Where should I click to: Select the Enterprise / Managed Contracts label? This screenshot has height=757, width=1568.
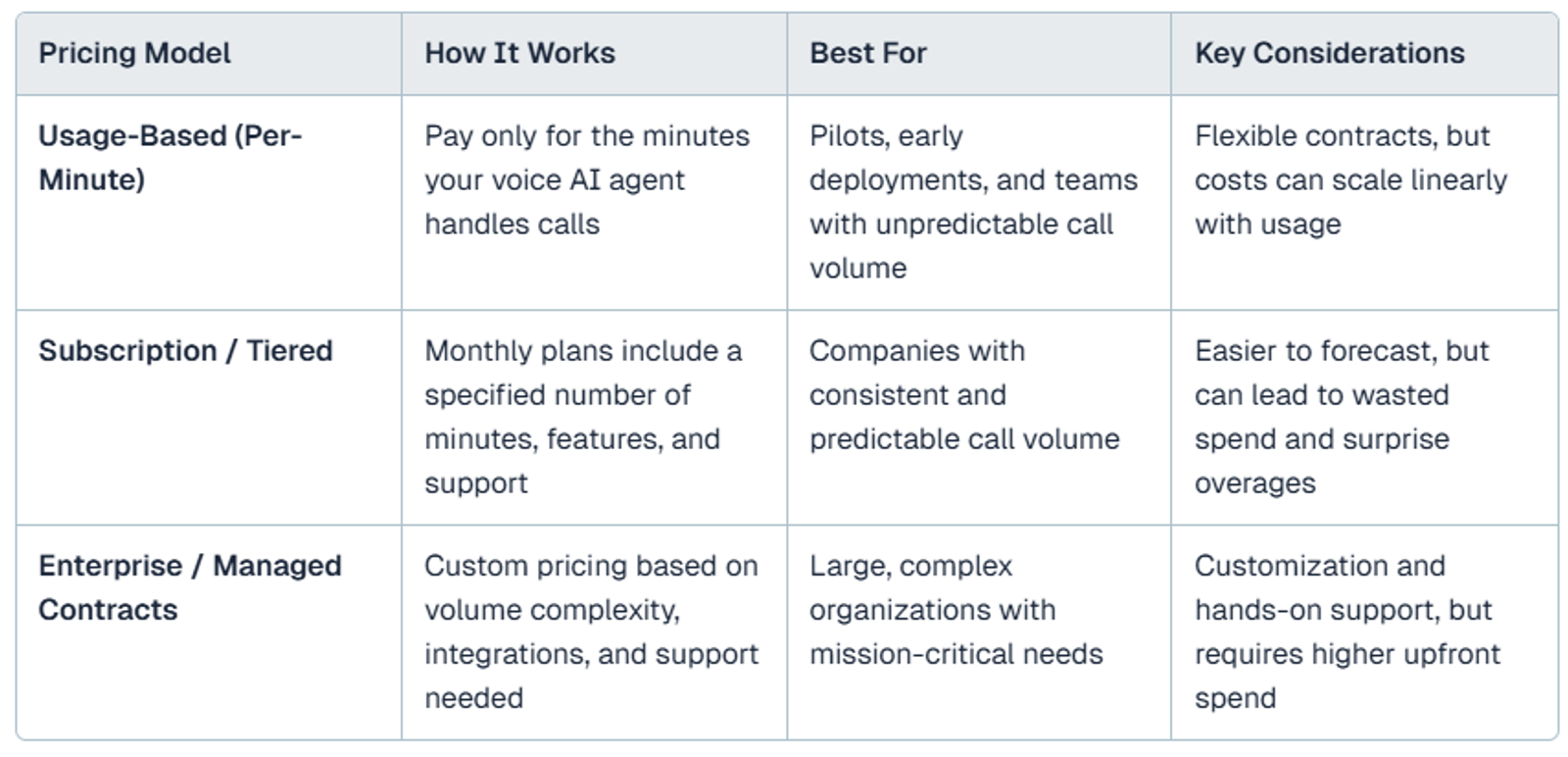click(190, 587)
